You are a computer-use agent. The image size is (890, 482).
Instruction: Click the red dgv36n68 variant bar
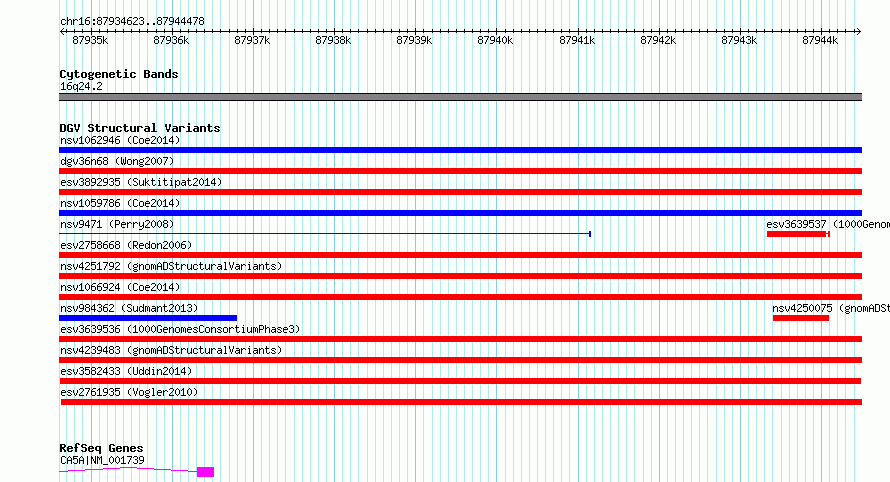click(460, 171)
